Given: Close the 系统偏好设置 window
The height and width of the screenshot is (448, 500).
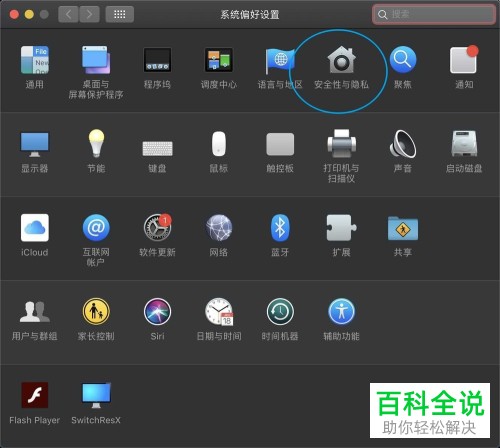Looking at the screenshot, I should (14, 14).
